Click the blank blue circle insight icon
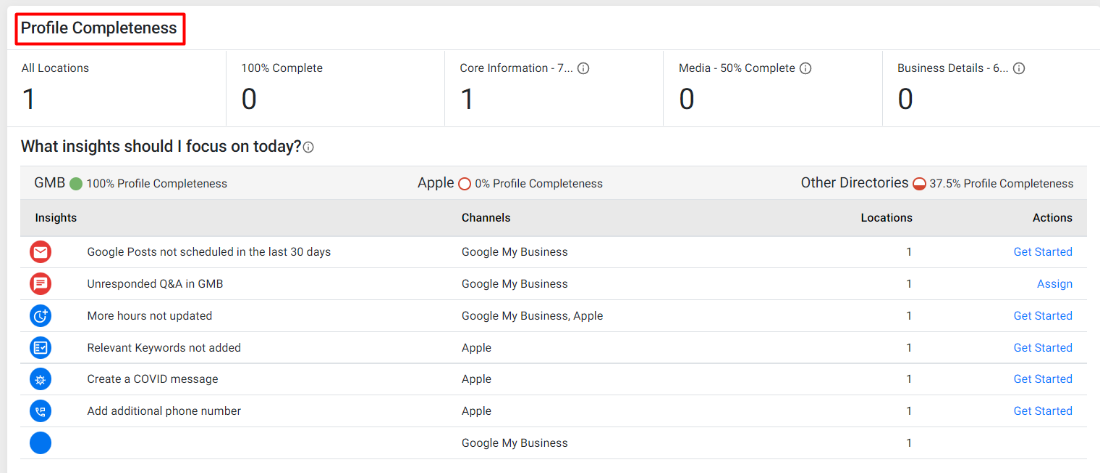Screen dimensions: 1100x473 (x=41, y=443)
